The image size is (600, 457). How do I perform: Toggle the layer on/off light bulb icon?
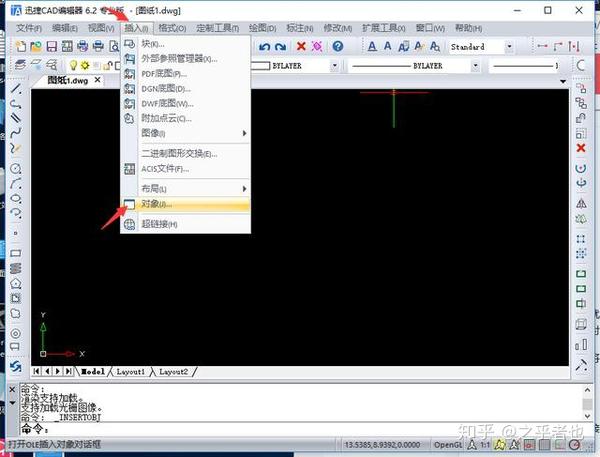tap(73, 65)
